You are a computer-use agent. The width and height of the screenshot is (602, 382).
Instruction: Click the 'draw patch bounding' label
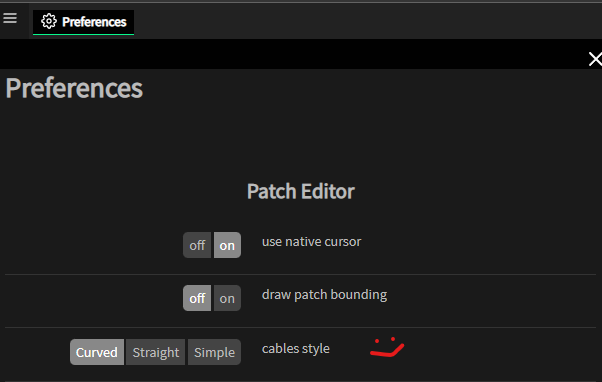pos(324,295)
